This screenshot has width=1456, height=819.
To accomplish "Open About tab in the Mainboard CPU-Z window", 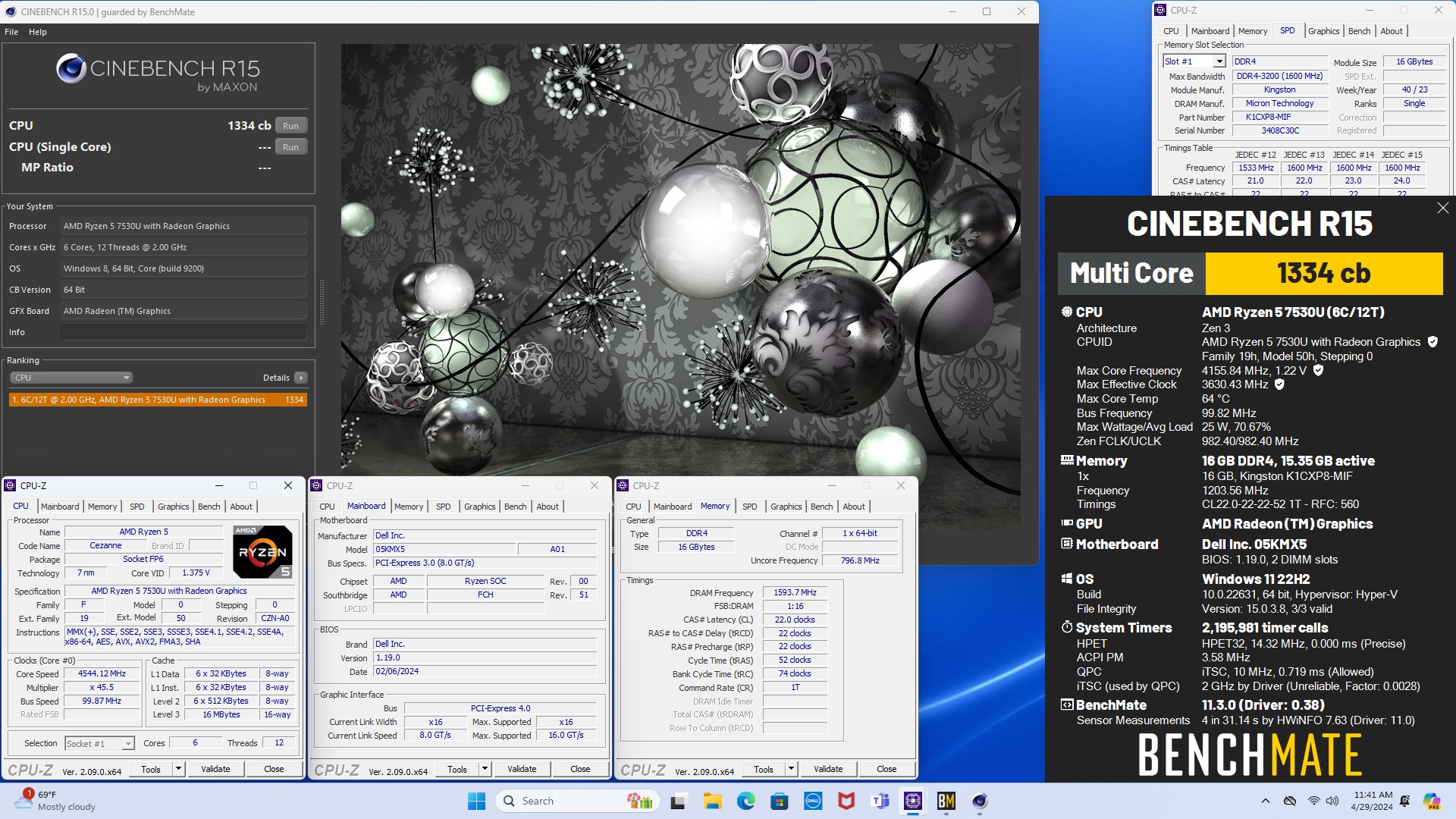I will point(548,507).
